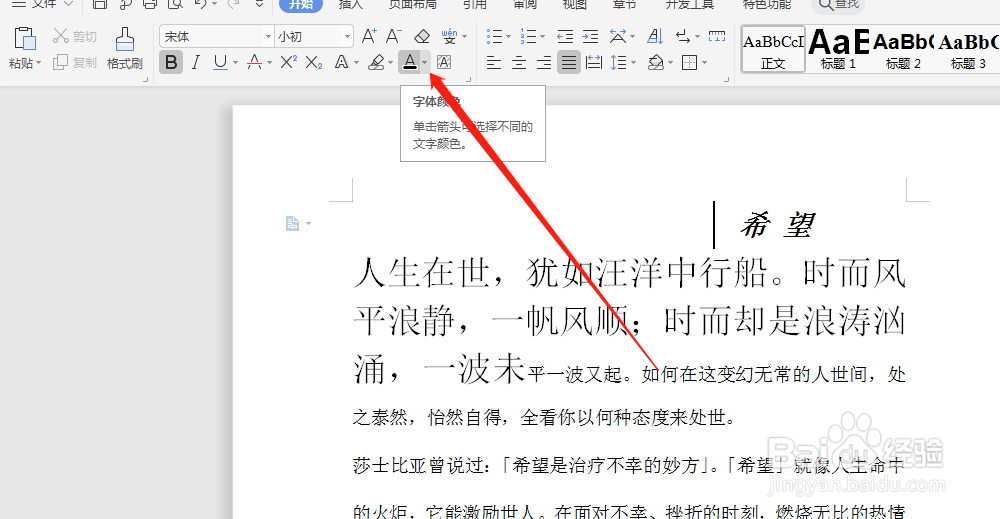Screen dimensions: 1000x519
Task: Open underline style dropdown arrow
Action: (235, 62)
